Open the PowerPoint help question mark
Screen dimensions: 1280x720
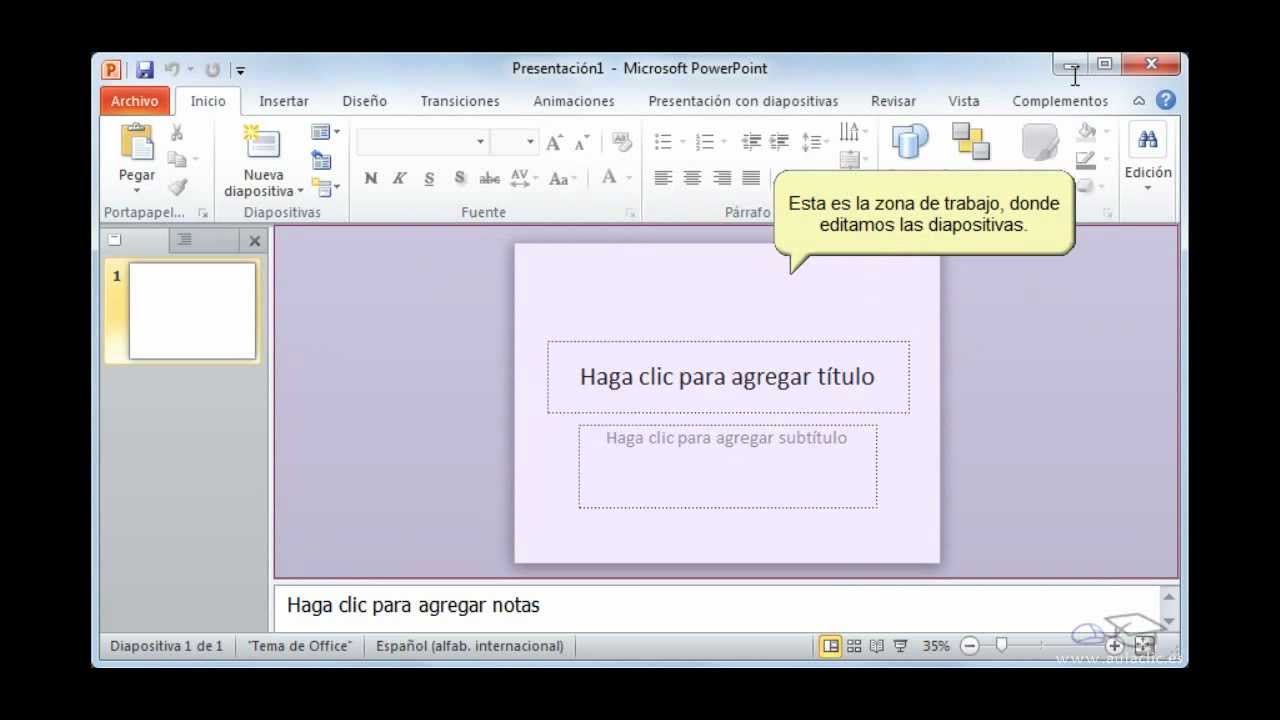pos(1166,100)
